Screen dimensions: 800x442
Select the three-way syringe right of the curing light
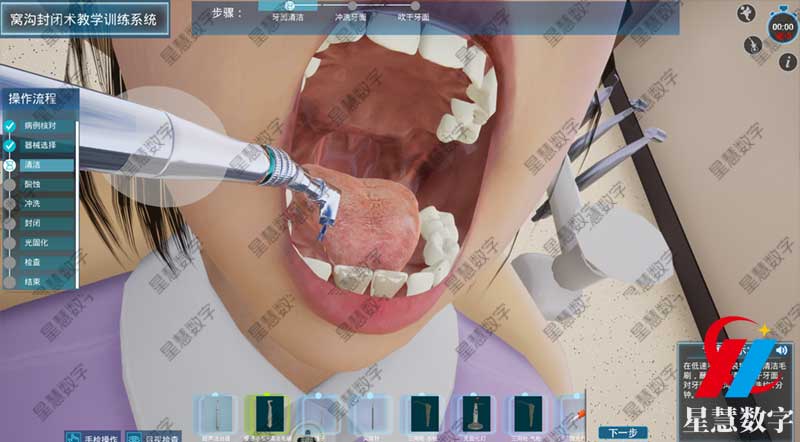(x=527, y=414)
